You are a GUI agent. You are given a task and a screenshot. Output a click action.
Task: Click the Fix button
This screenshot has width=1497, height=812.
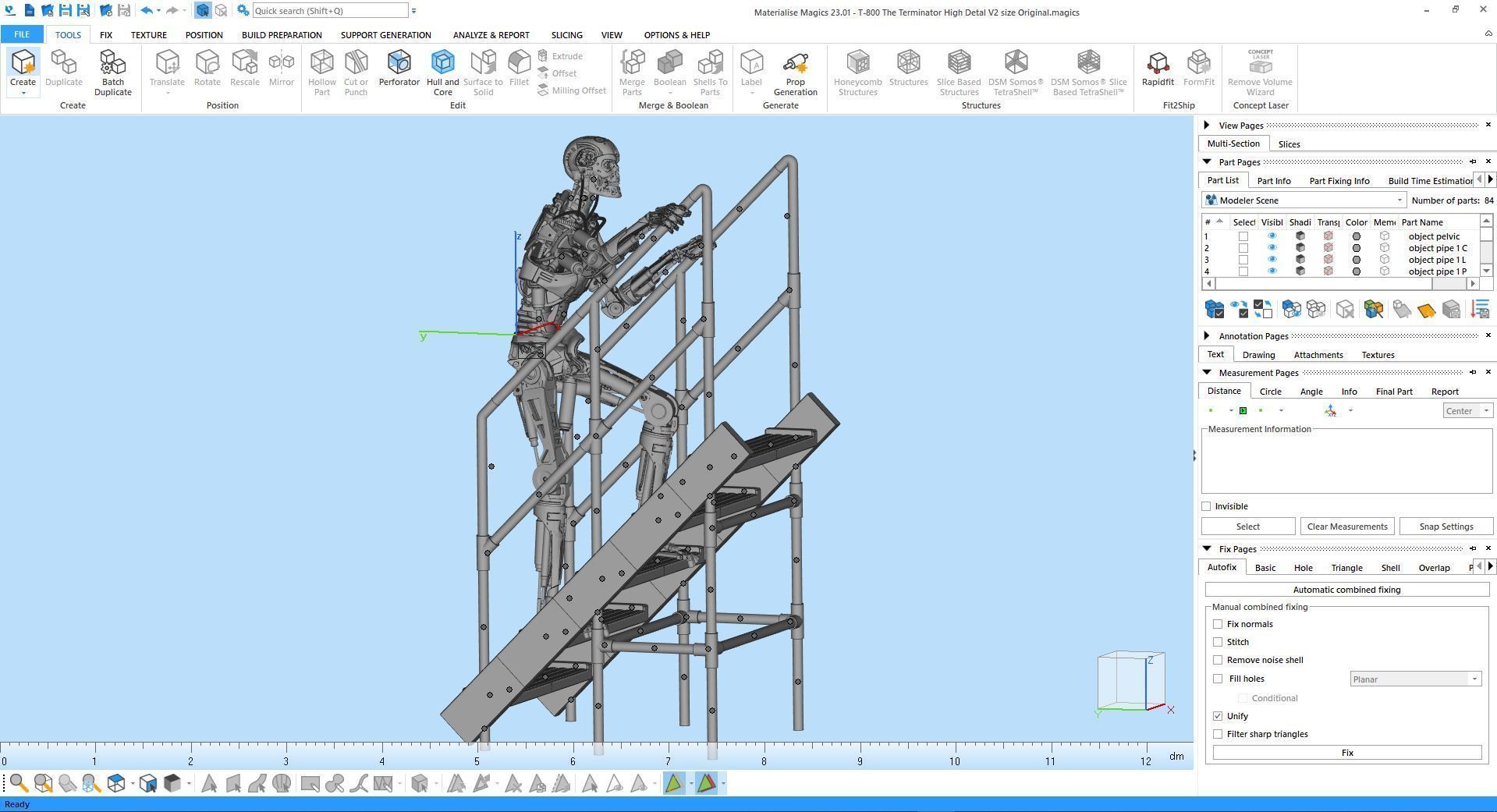point(1346,753)
